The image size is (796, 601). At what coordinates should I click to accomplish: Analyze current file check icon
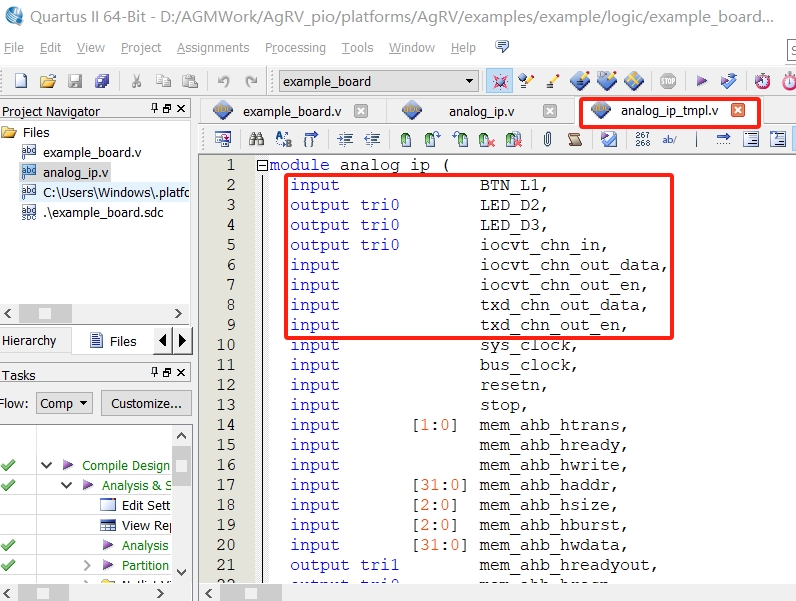point(609,139)
